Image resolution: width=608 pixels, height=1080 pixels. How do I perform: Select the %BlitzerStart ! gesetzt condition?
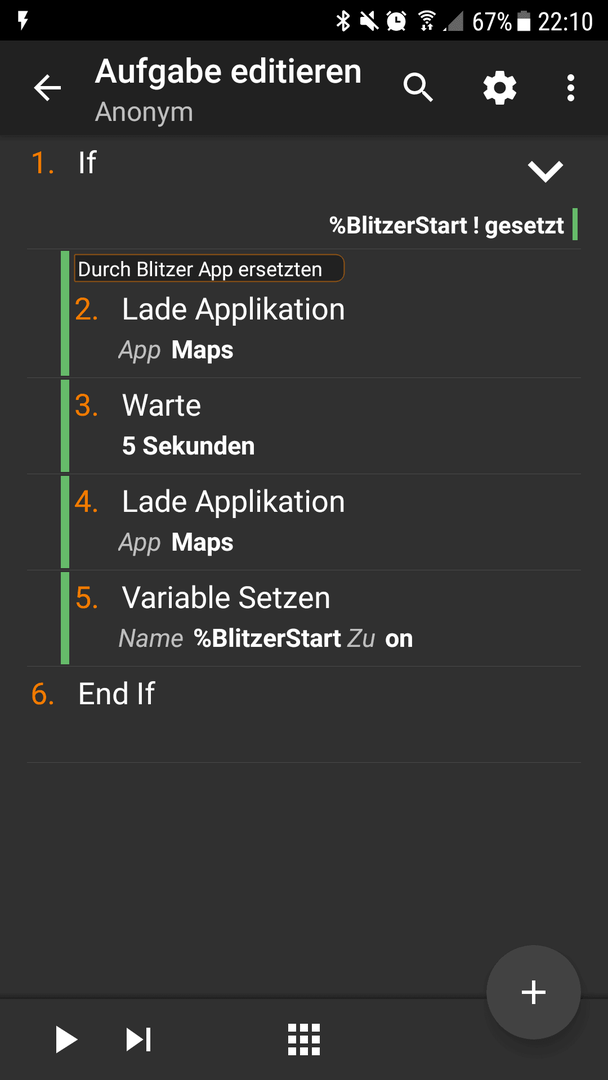[x=447, y=226]
